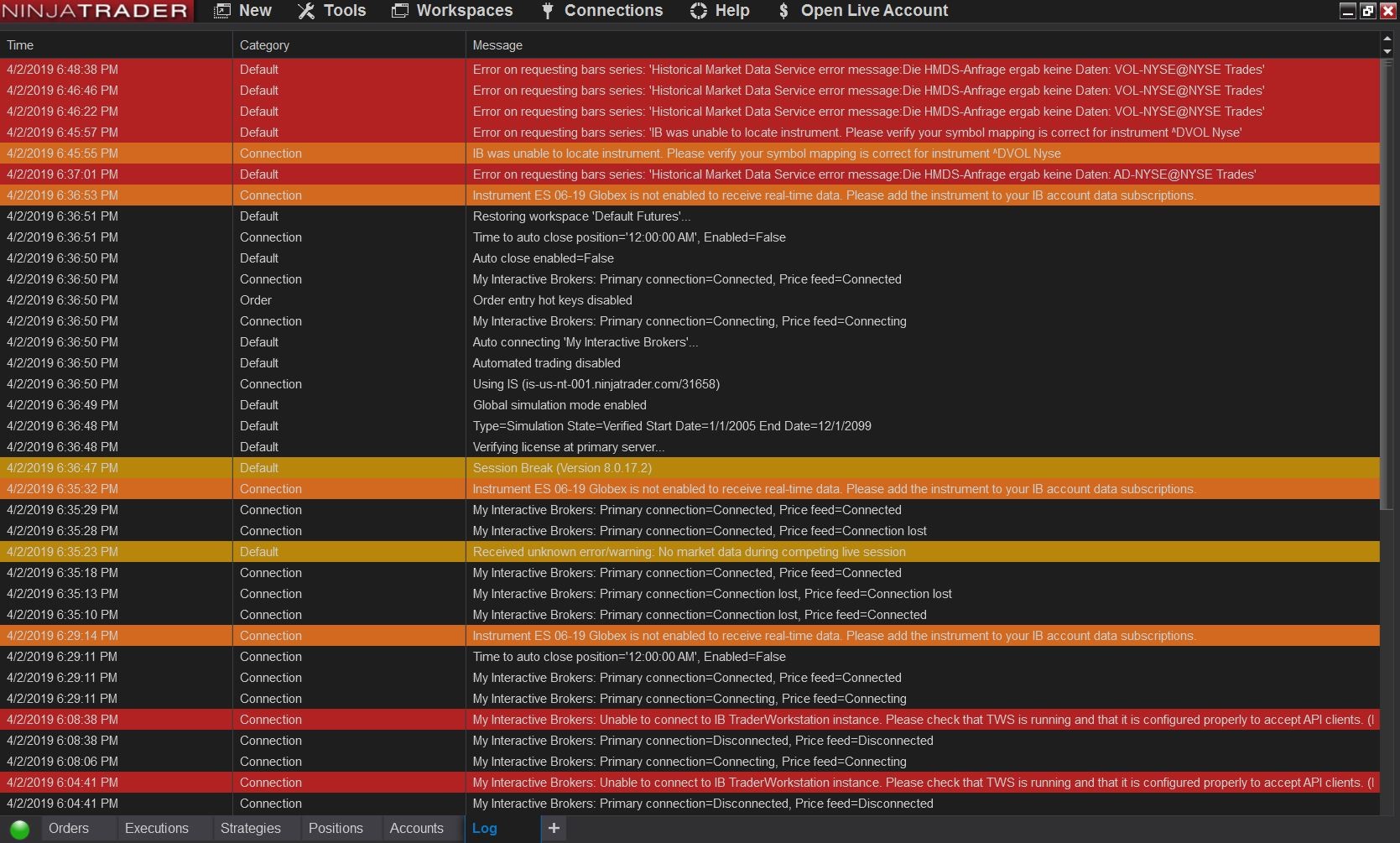Click the Time column header
The height and width of the screenshot is (843, 1400).
click(x=116, y=45)
